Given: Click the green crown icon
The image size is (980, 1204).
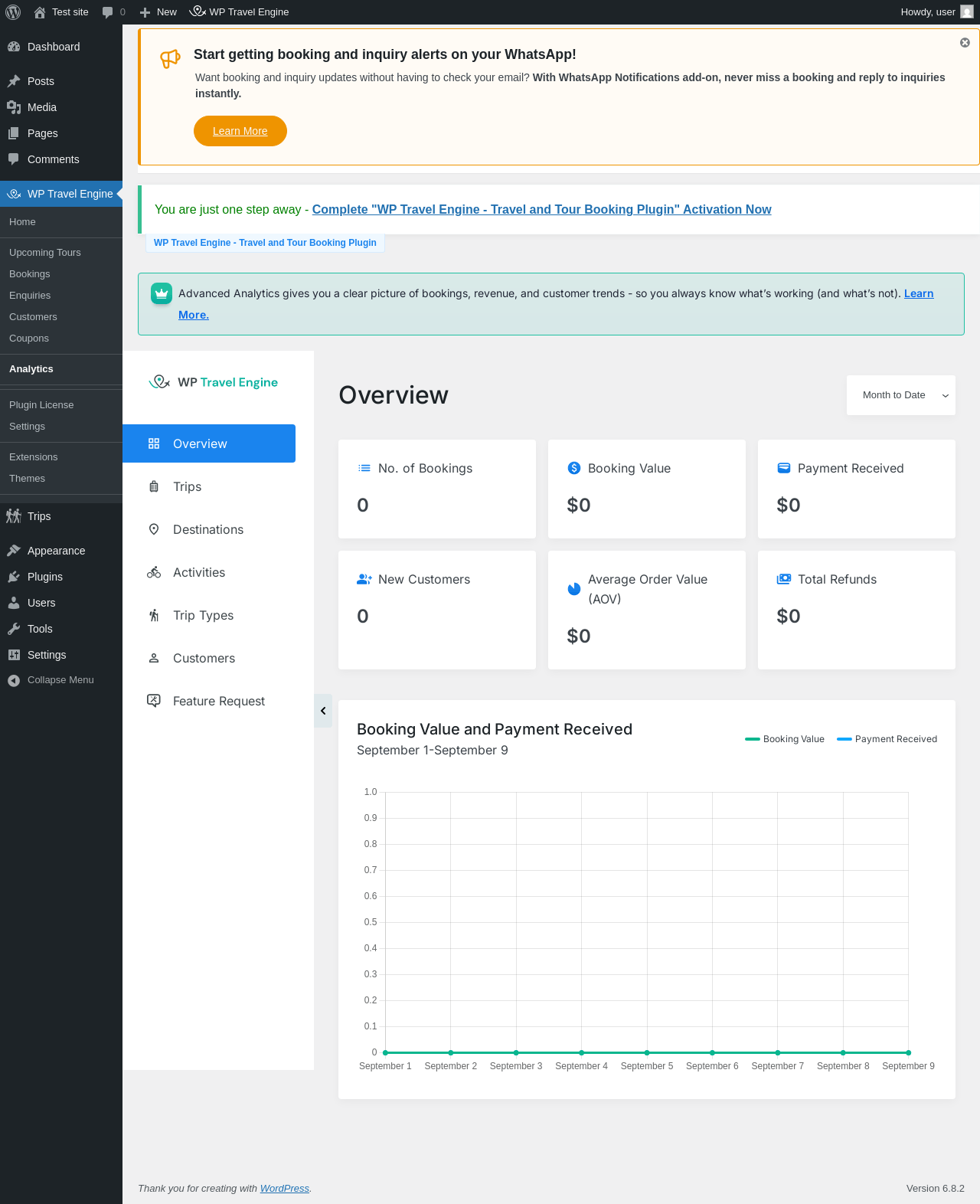Looking at the screenshot, I should tap(162, 293).
